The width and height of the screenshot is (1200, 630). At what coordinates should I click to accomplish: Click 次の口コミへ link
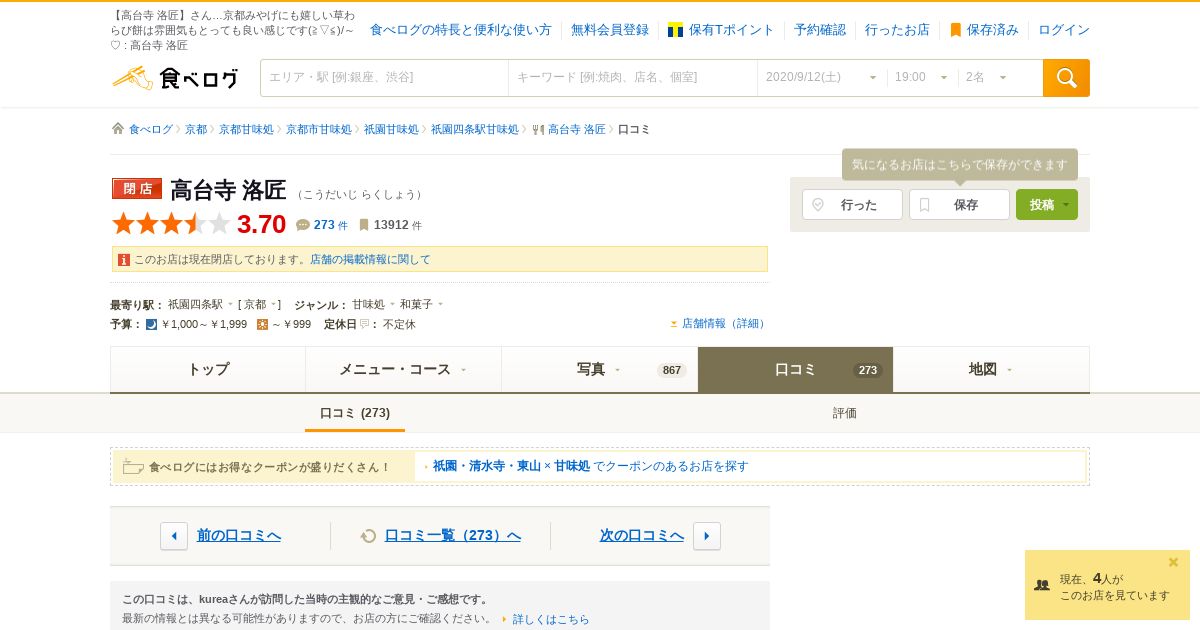642,536
